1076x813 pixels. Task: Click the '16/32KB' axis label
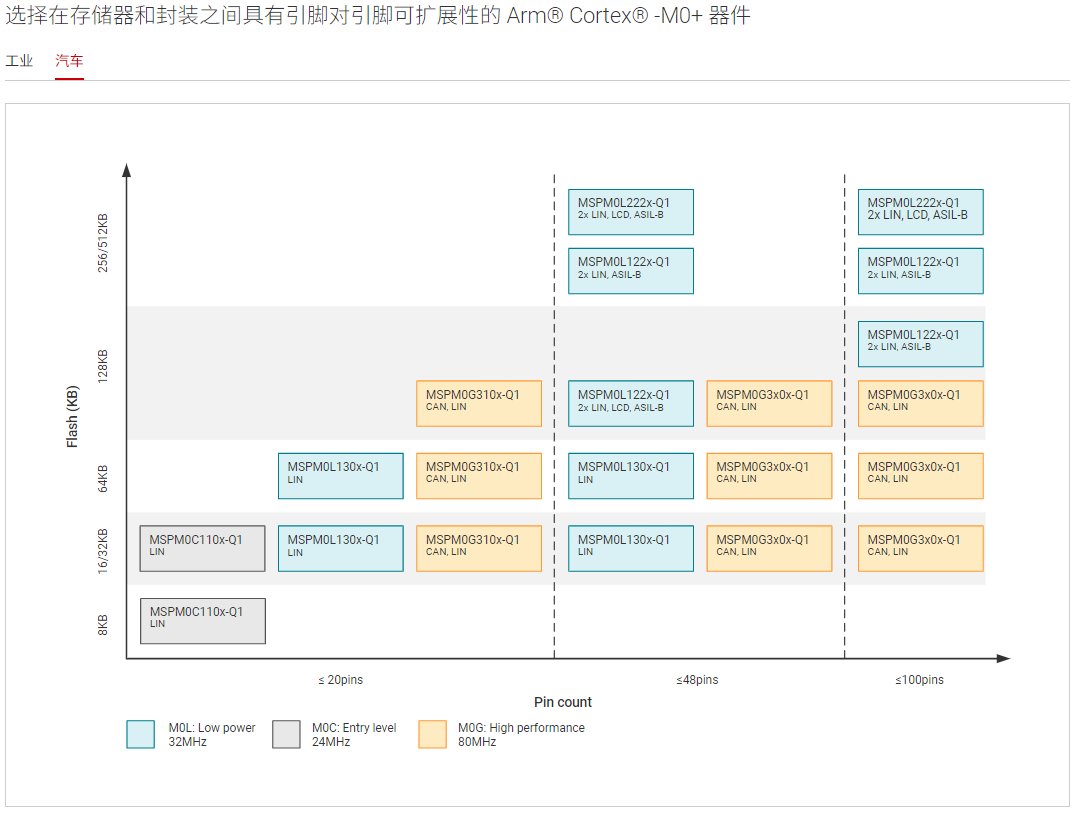(102, 551)
